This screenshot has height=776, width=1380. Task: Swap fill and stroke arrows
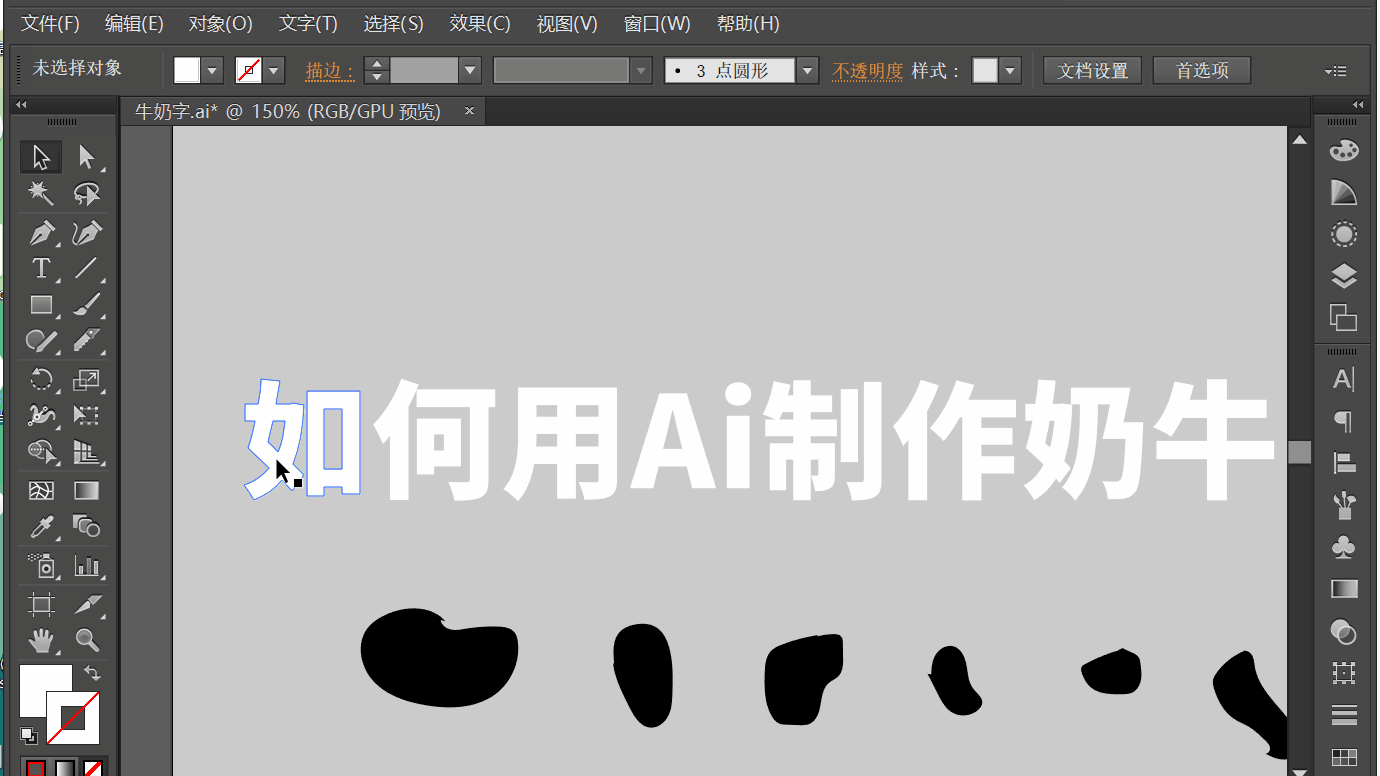coord(92,674)
